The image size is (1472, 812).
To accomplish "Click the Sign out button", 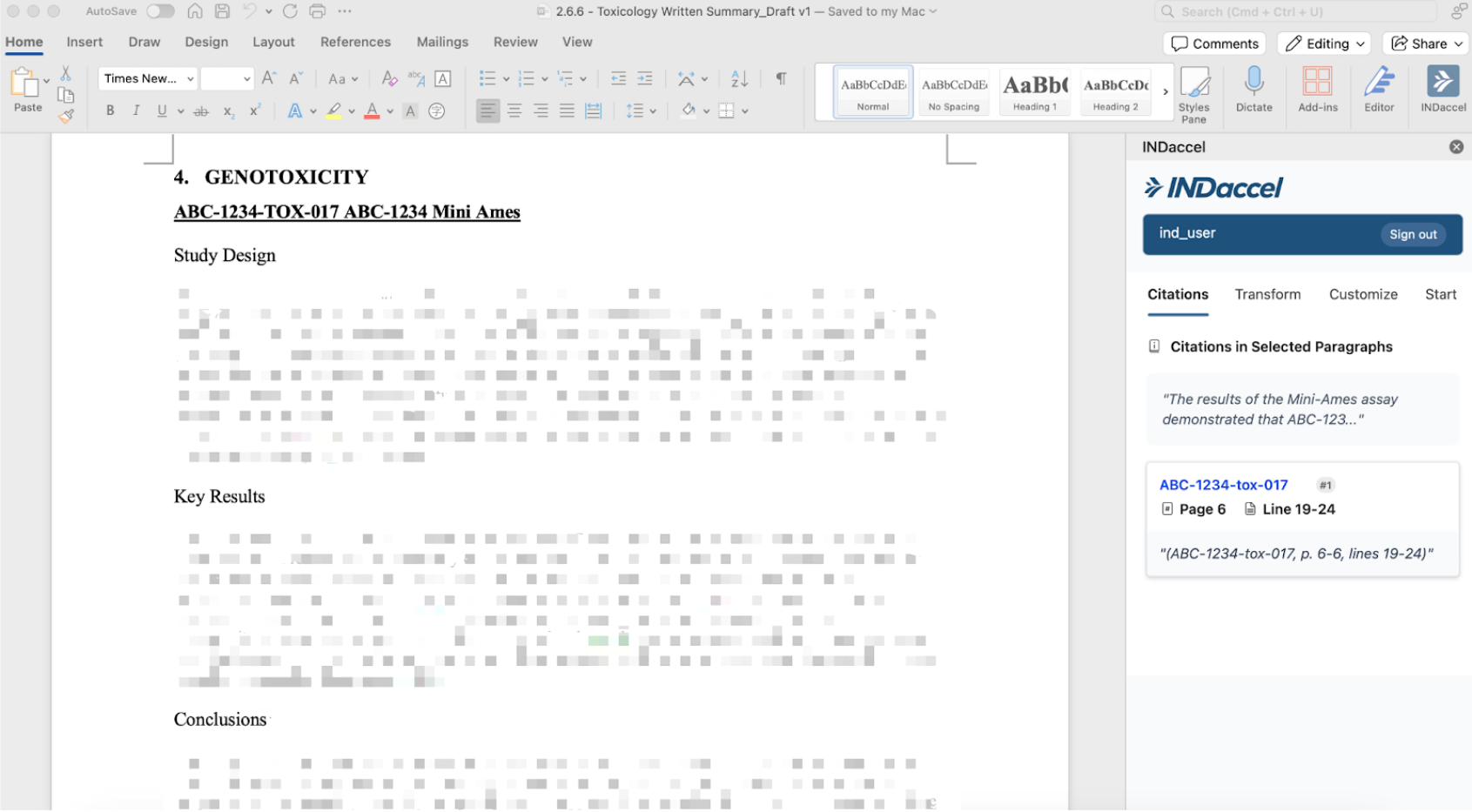I will (1412, 234).
